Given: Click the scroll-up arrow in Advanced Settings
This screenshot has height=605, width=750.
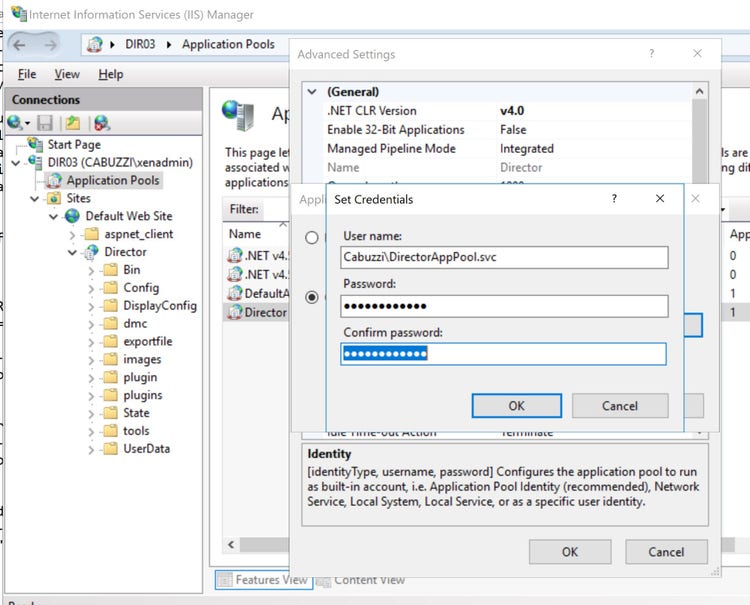Looking at the screenshot, I should click(699, 91).
